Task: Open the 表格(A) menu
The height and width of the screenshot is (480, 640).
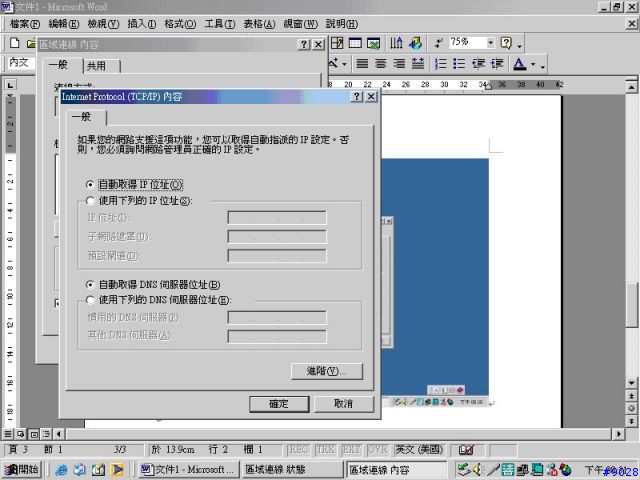Action: tap(259, 24)
